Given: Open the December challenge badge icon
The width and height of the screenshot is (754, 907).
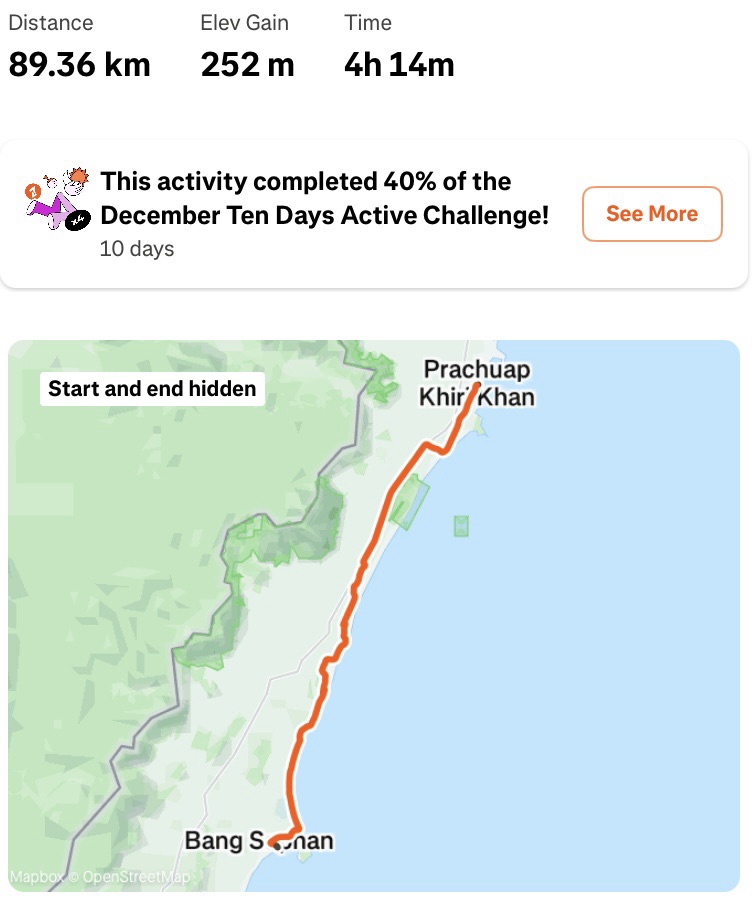Looking at the screenshot, I should [57, 200].
